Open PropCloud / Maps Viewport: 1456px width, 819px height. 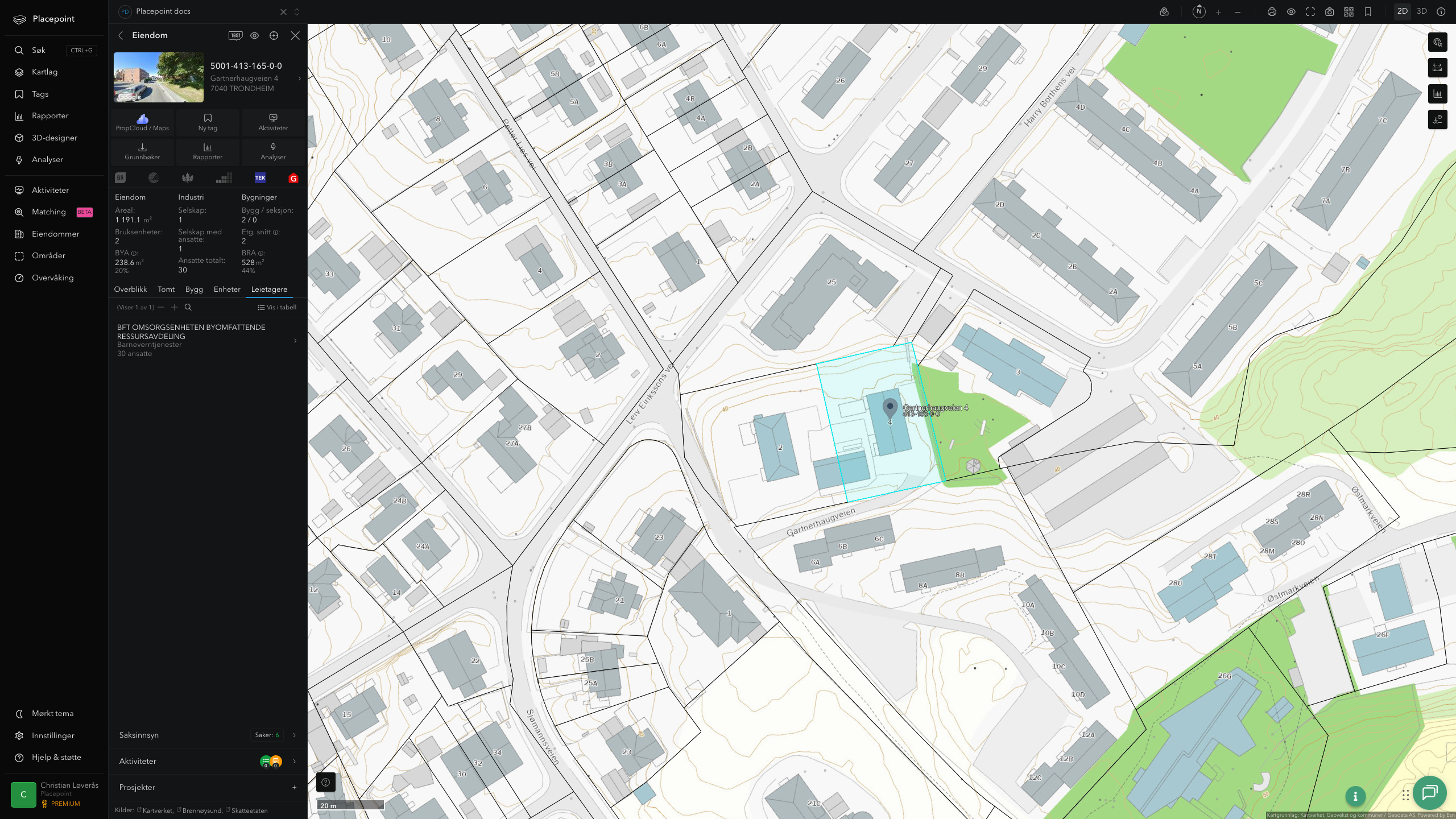click(142, 122)
